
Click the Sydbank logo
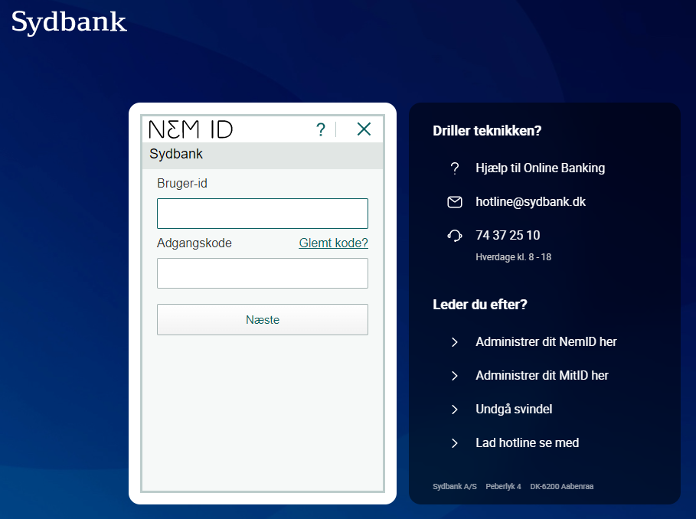(69, 22)
